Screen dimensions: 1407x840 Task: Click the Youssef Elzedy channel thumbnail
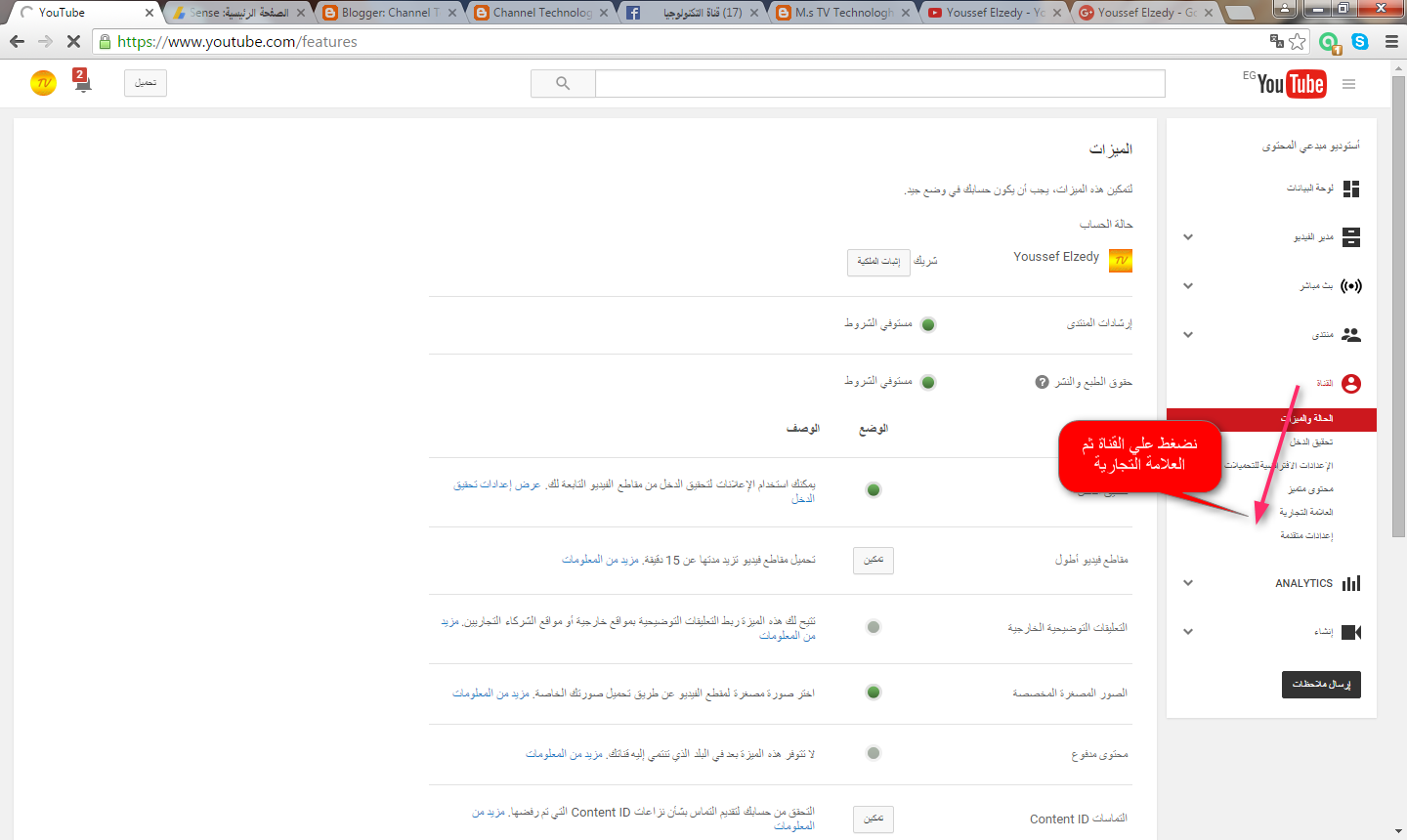coord(1121,260)
